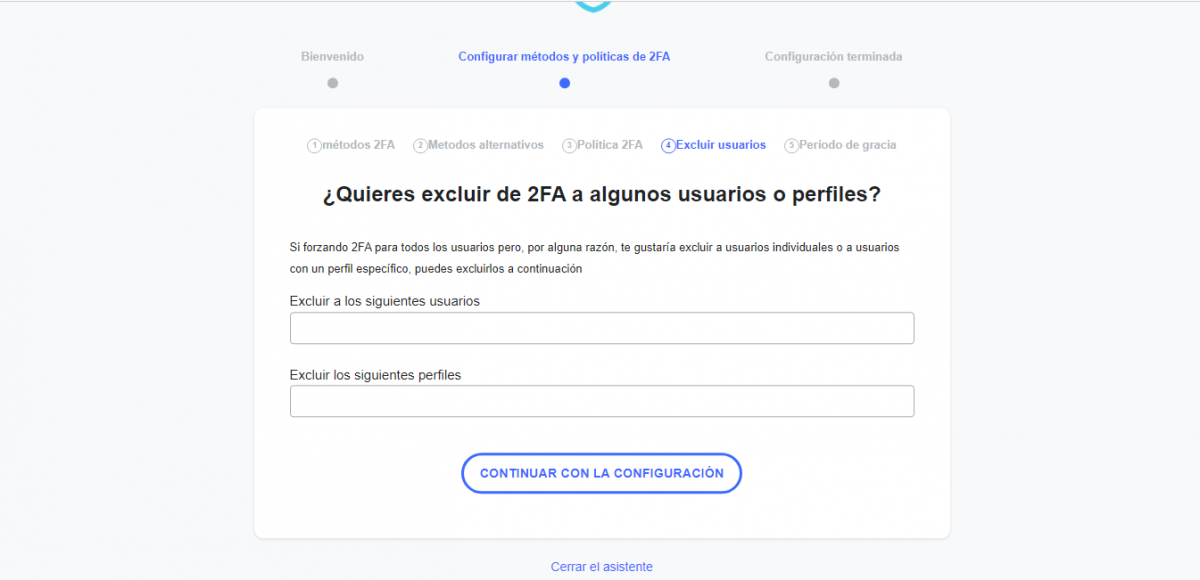Click the numbered circle beside Metodos alternativos

420,146
